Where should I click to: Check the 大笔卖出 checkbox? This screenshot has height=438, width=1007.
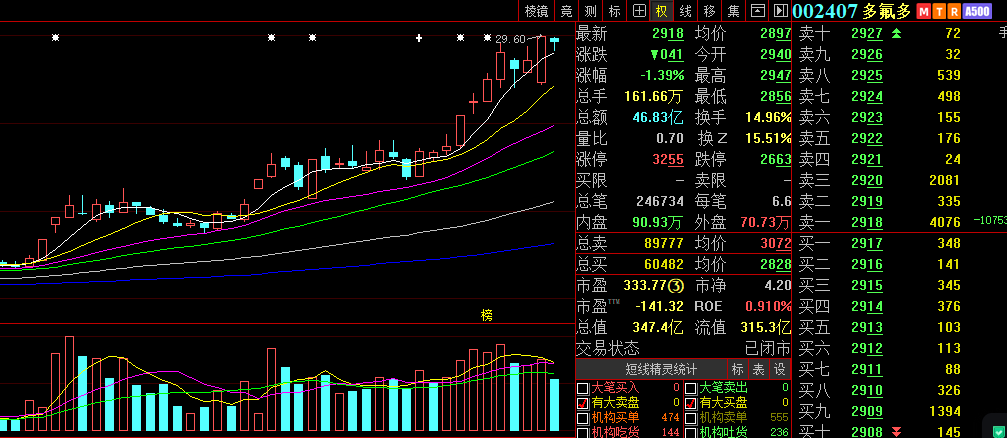[x=690, y=388]
